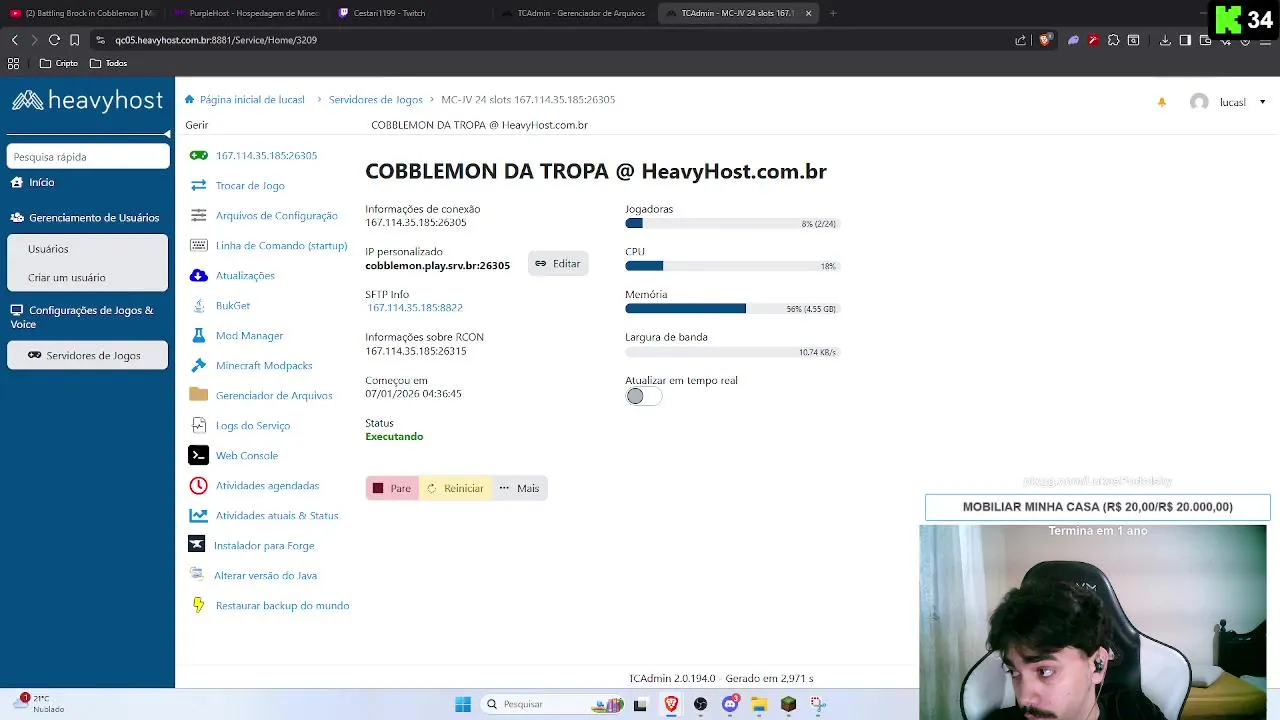
Task: Click the browser address bar URL
Action: 216,40
